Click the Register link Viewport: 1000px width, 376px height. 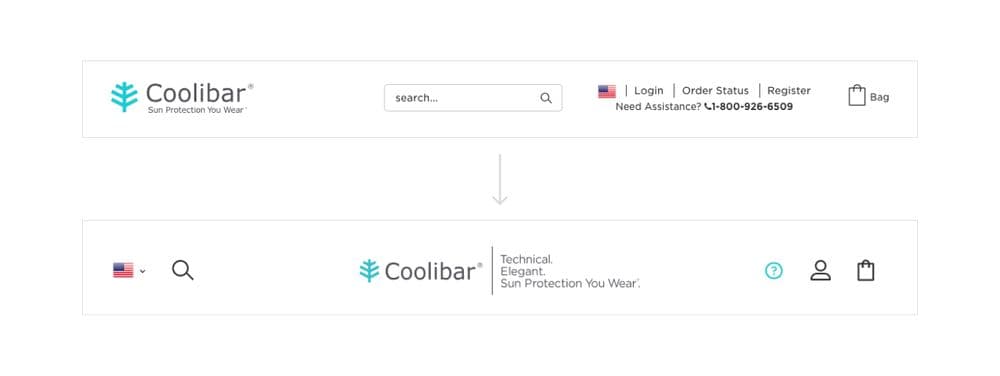click(x=789, y=90)
